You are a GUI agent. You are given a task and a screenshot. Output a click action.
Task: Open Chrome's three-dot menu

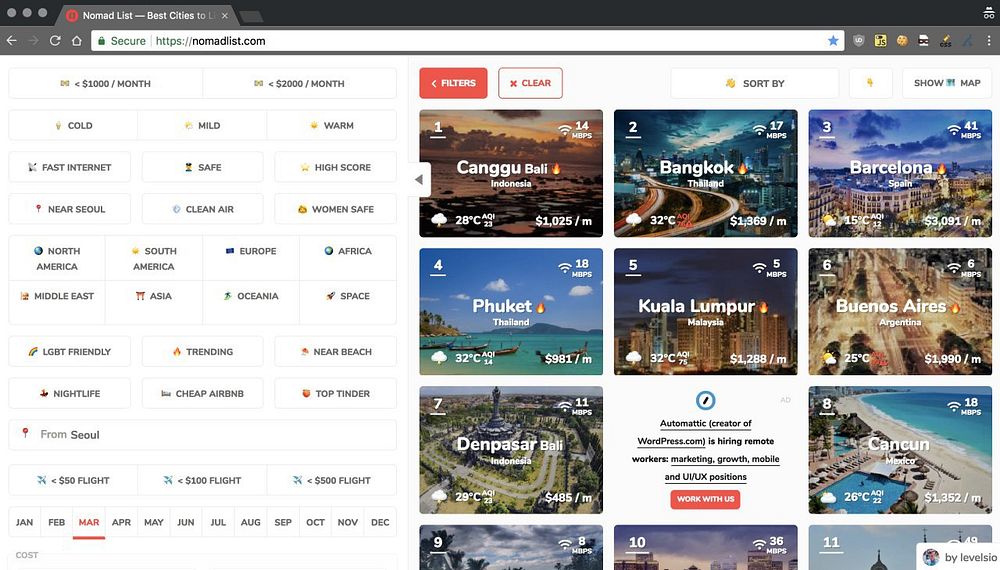click(989, 41)
